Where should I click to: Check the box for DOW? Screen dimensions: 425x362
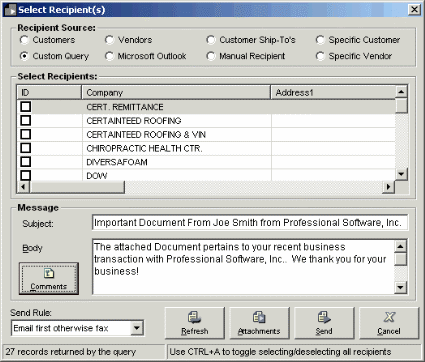[26, 175]
